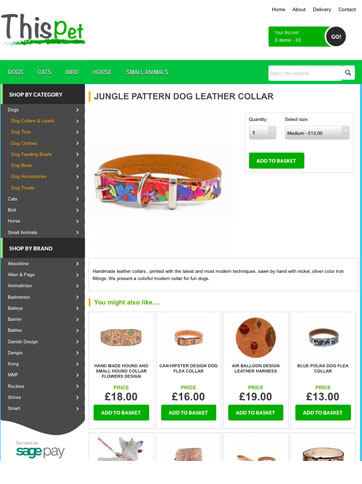This screenshot has width=362, height=484.
Task: Click the search the website field
Action: click(305, 73)
